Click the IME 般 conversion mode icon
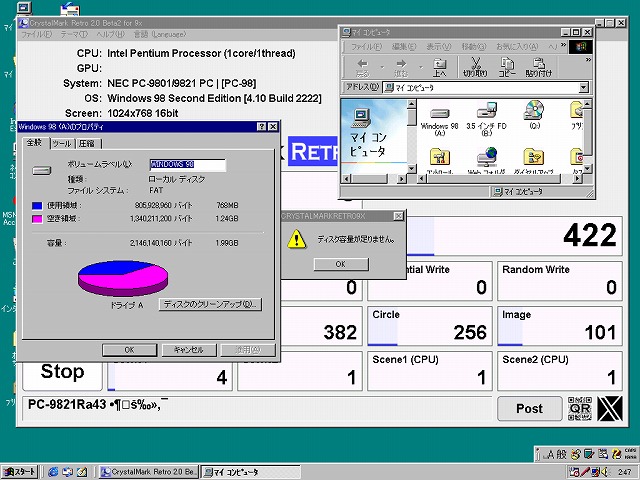The image size is (640, 480). point(562,454)
